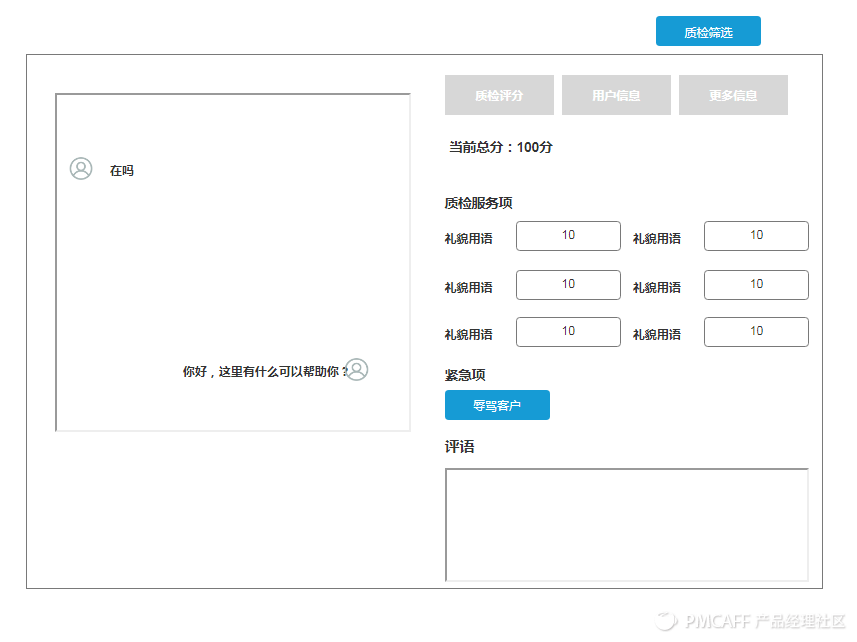Click the customer avatar beside 在吗

[81, 169]
